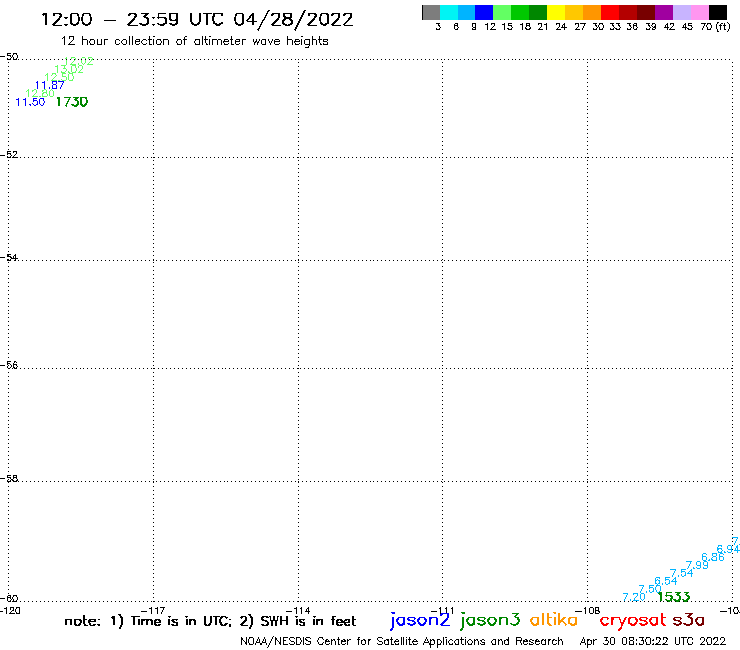Click the '33' label under the color scale
Screen dimensions: 740x650
coord(614,27)
